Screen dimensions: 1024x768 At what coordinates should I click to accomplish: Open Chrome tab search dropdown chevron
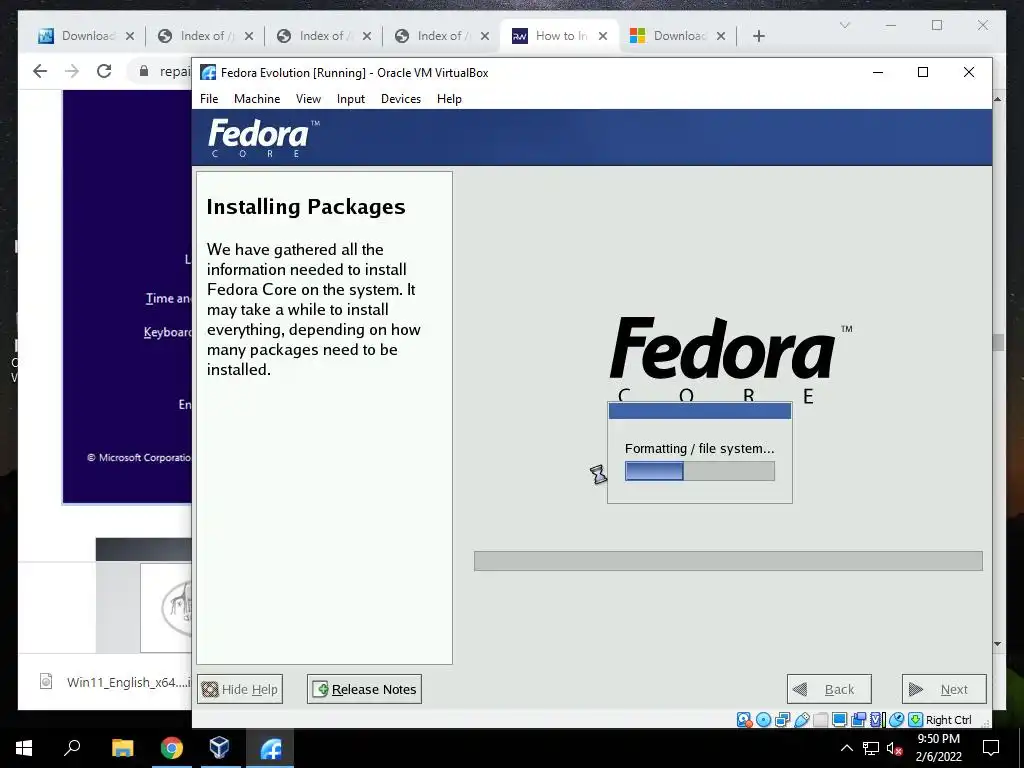[x=844, y=25]
